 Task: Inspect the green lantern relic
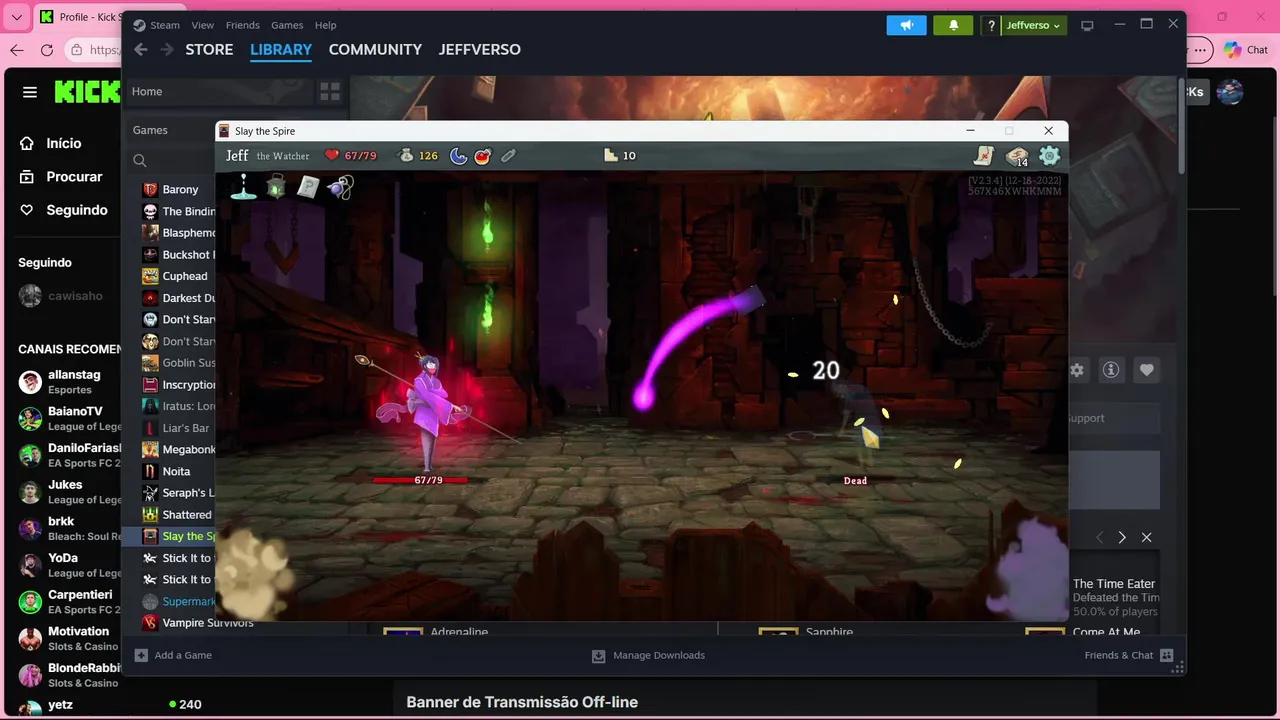click(276, 187)
